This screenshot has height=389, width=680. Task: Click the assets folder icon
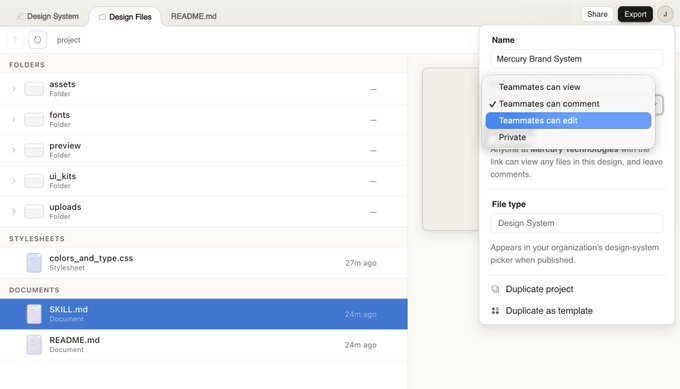34,89
